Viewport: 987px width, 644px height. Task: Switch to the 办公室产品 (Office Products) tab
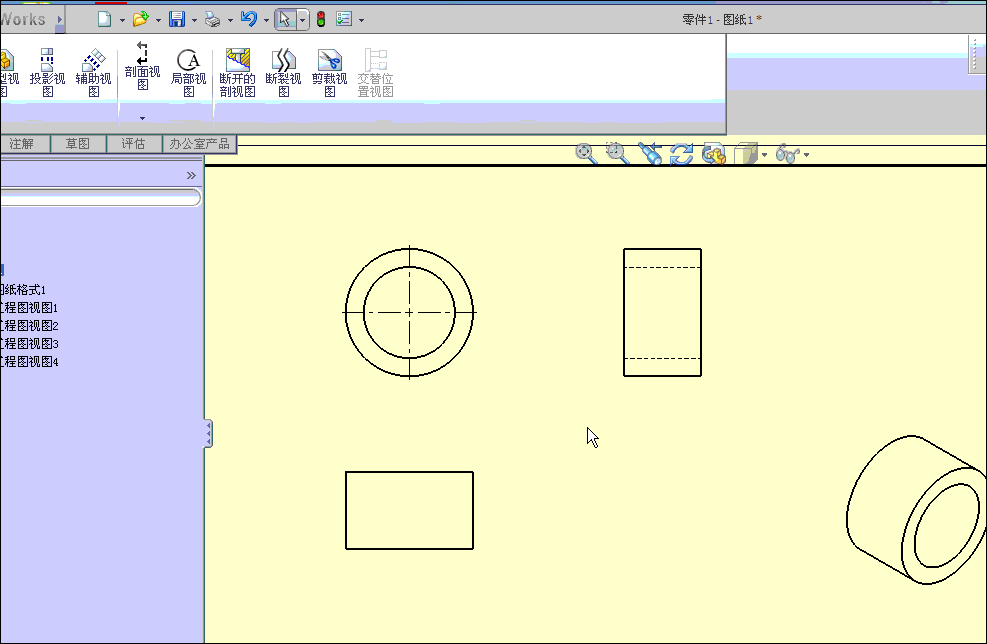tap(200, 144)
